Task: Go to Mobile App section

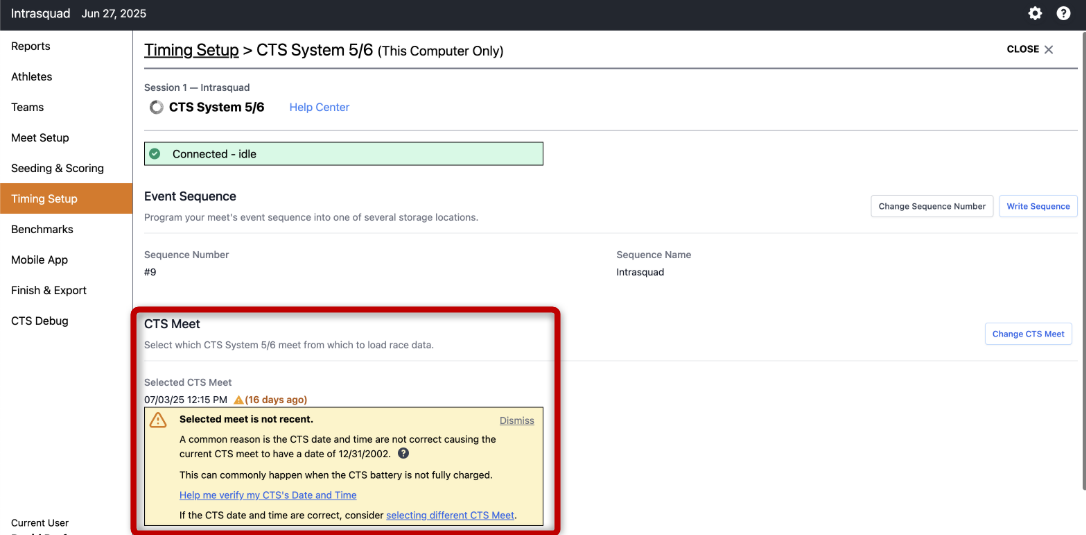Action: tap(66, 260)
